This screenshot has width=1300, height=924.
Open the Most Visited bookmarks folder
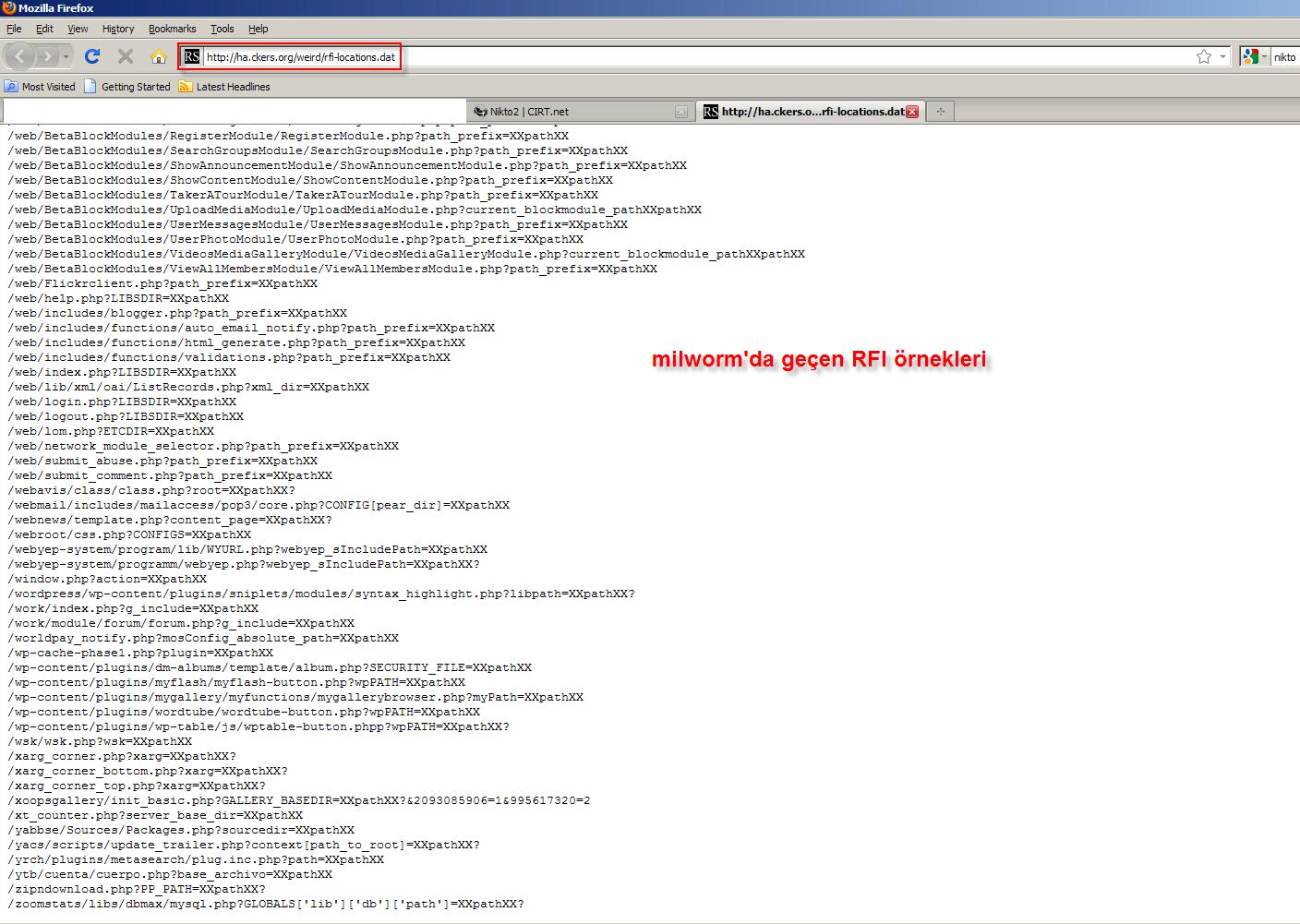tap(40, 87)
